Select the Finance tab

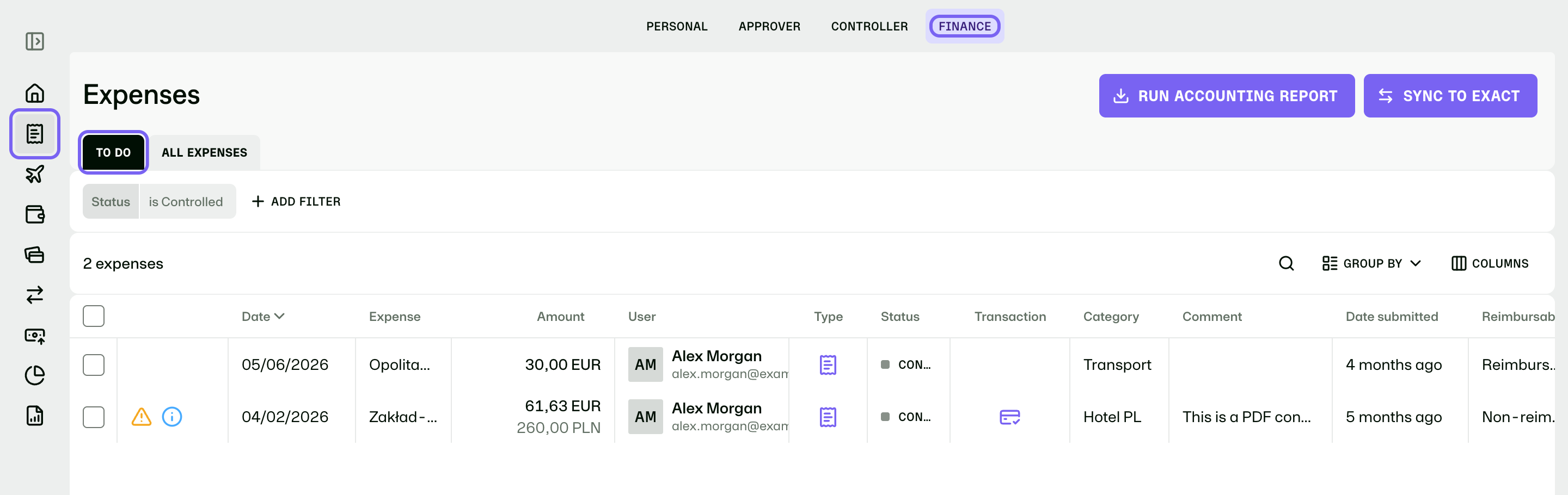pos(965,26)
